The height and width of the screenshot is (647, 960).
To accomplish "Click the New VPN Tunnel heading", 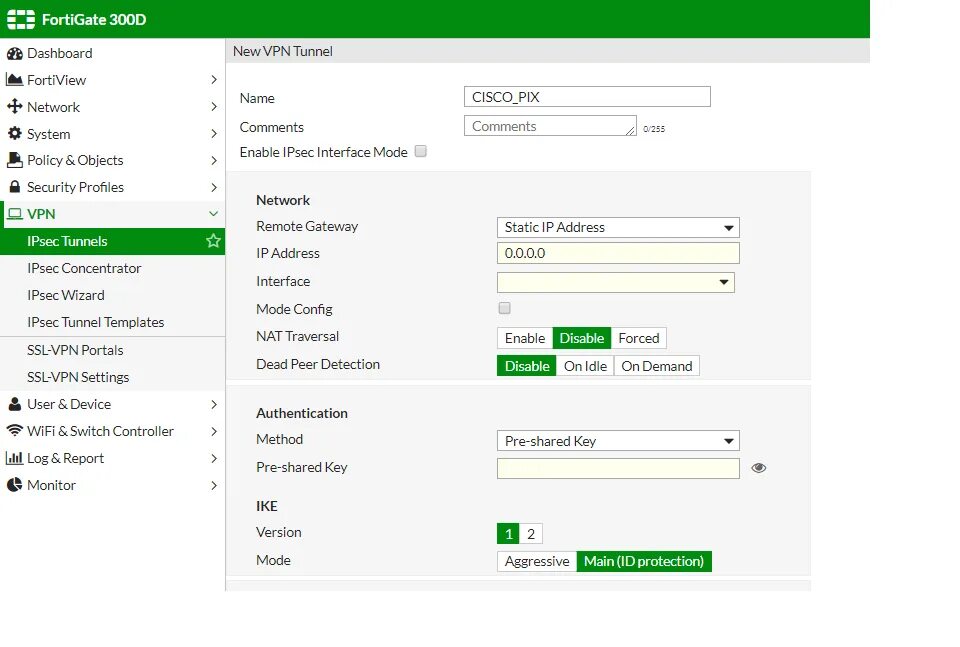I will 283,51.
